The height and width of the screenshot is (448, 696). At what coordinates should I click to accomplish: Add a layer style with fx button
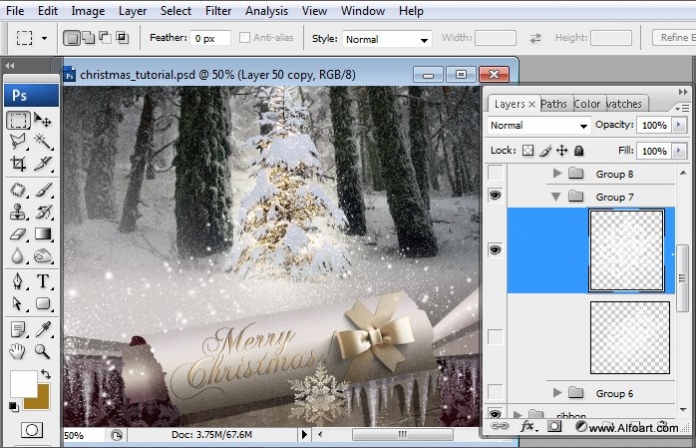(x=527, y=427)
